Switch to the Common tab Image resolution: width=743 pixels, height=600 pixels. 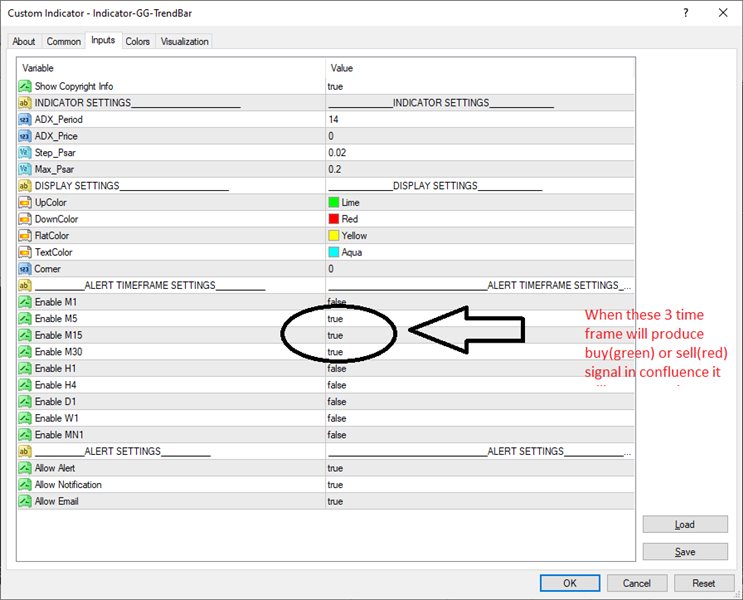click(x=63, y=42)
